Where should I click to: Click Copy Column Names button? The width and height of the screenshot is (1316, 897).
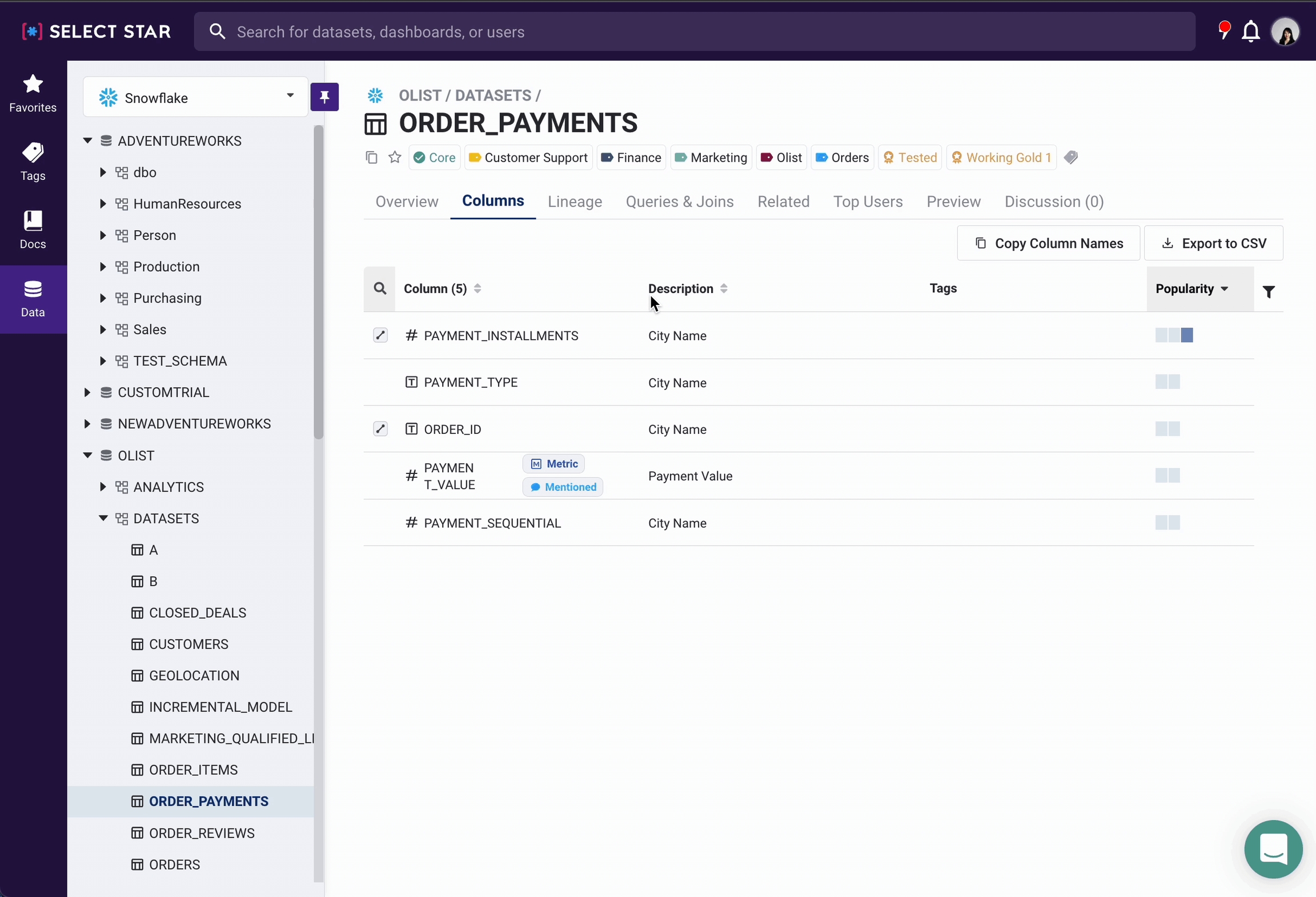pyautogui.click(x=1048, y=243)
